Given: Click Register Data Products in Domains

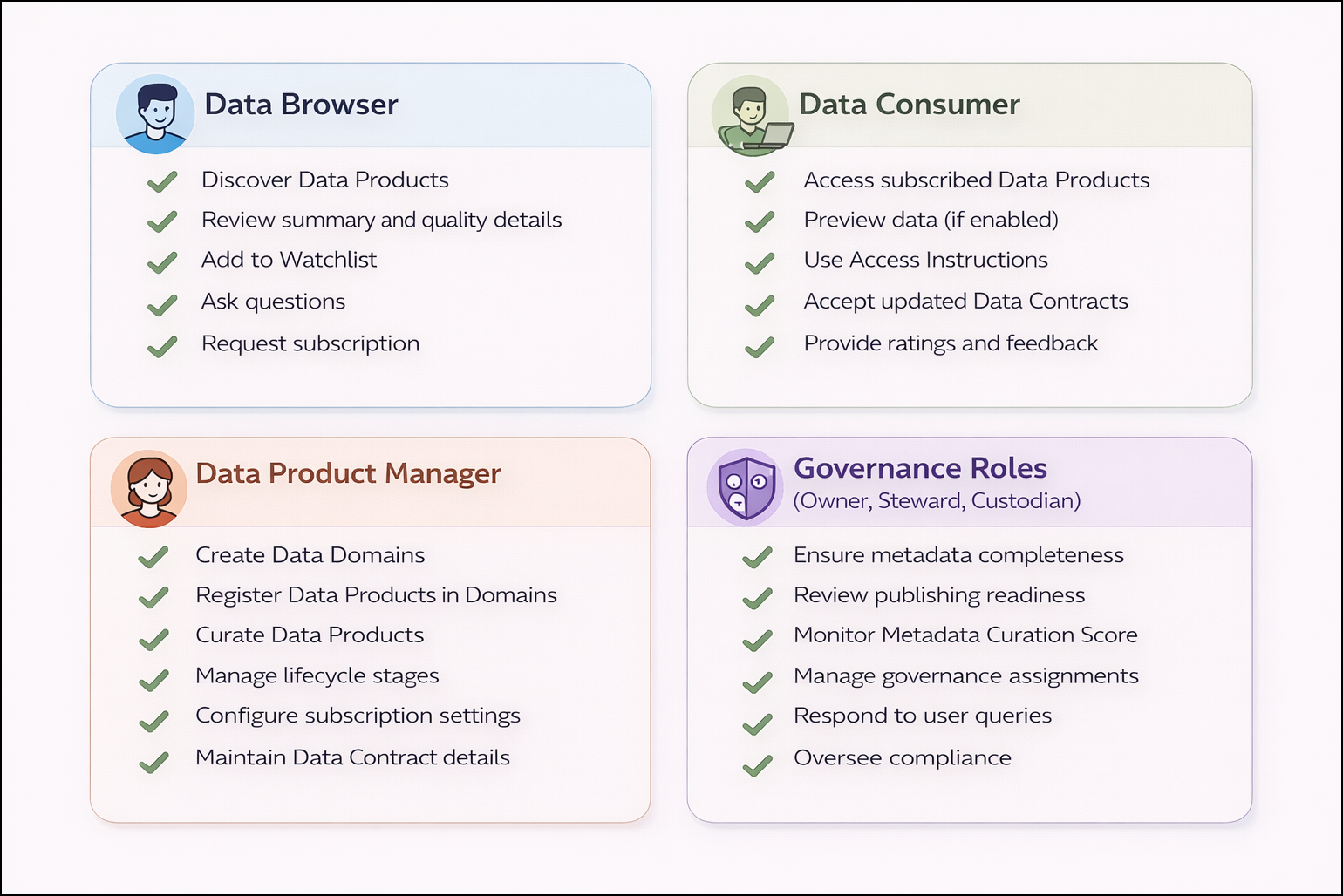Looking at the screenshot, I should (376, 595).
